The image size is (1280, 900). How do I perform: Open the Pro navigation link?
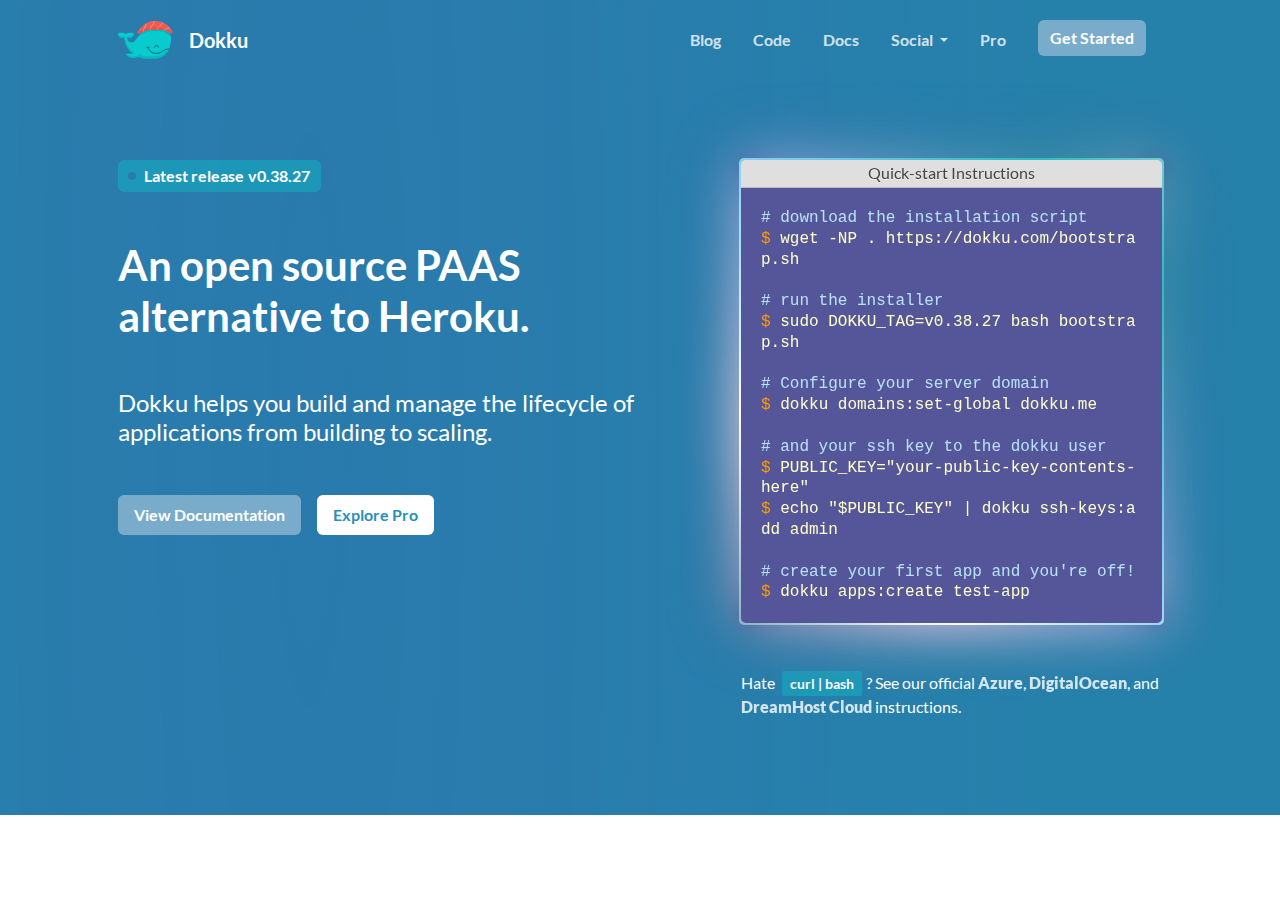coord(993,40)
